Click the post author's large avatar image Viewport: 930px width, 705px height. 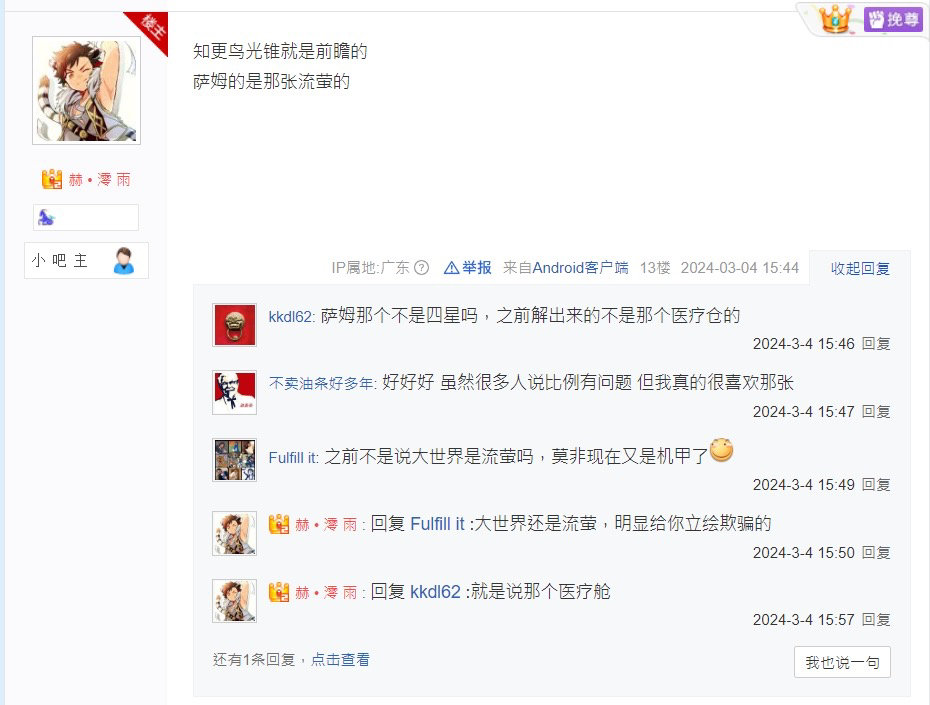[x=87, y=90]
